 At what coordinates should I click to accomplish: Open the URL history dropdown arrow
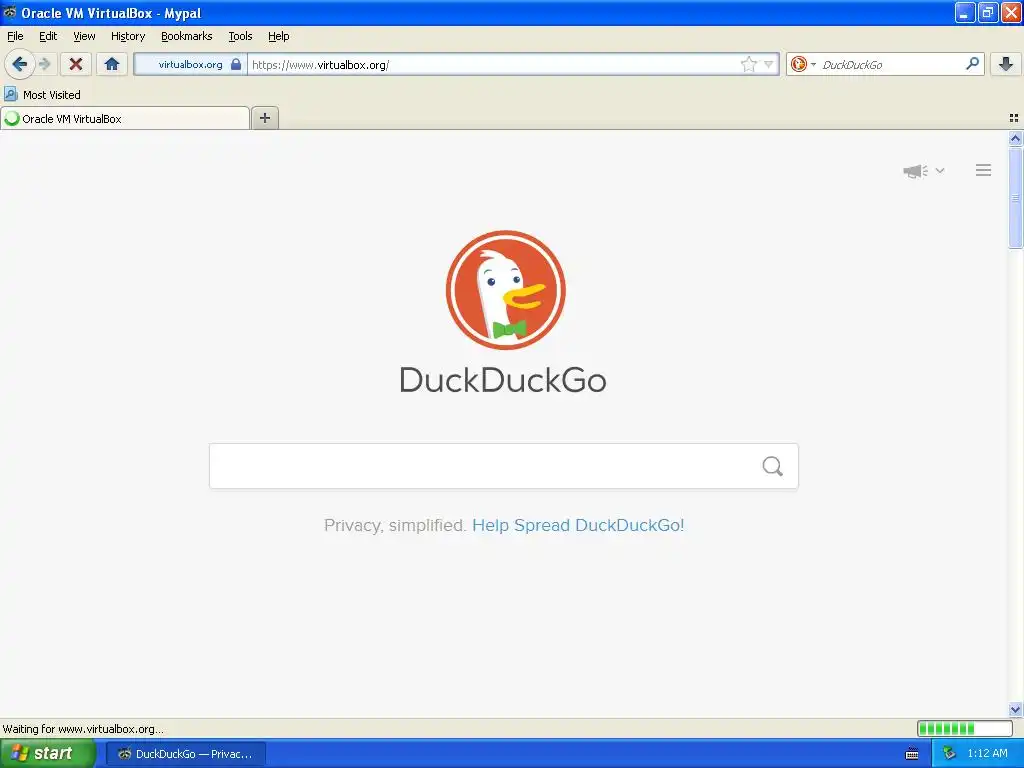click(x=769, y=64)
